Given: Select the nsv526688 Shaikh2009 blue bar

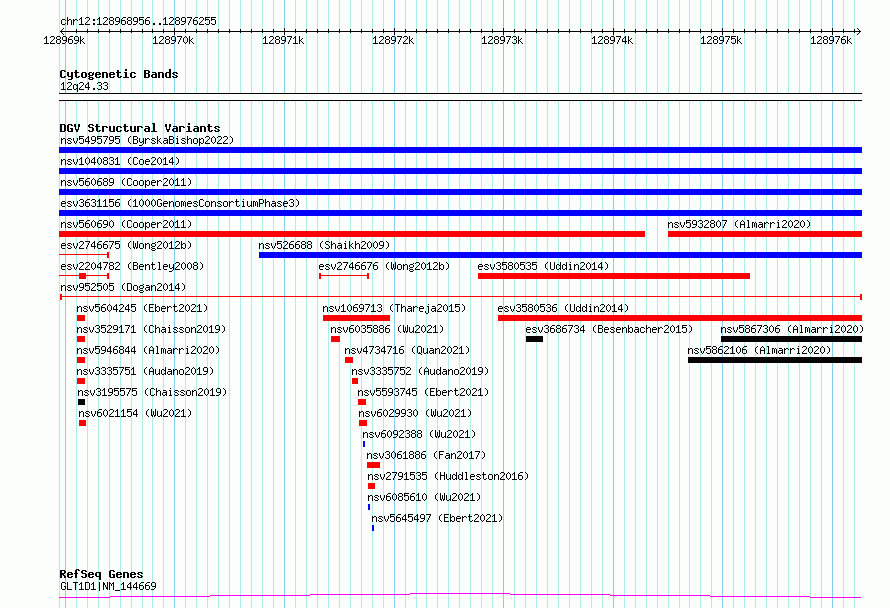Looking at the screenshot, I should click(560, 255).
